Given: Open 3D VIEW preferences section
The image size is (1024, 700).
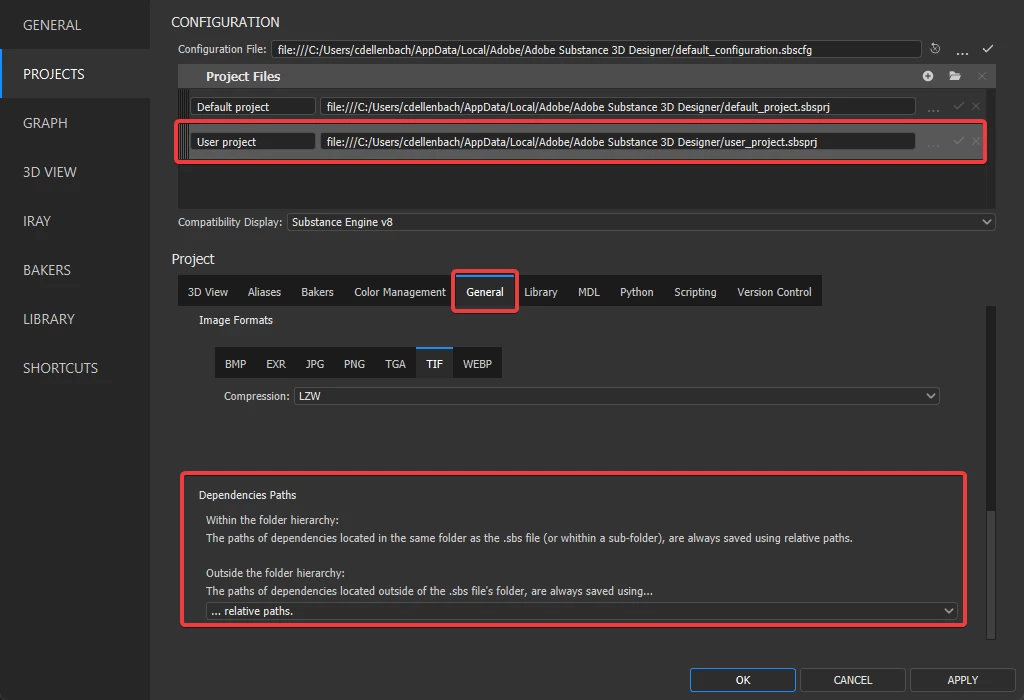Looking at the screenshot, I should click(75, 172).
